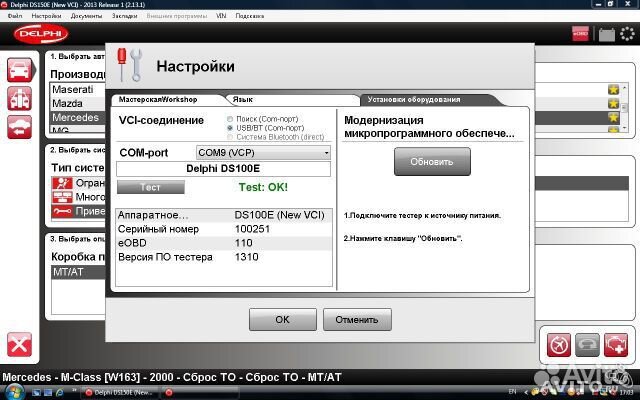
Task: Toggle favorite star on Mazda row
Action: pyautogui.click(x=613, y=103)
